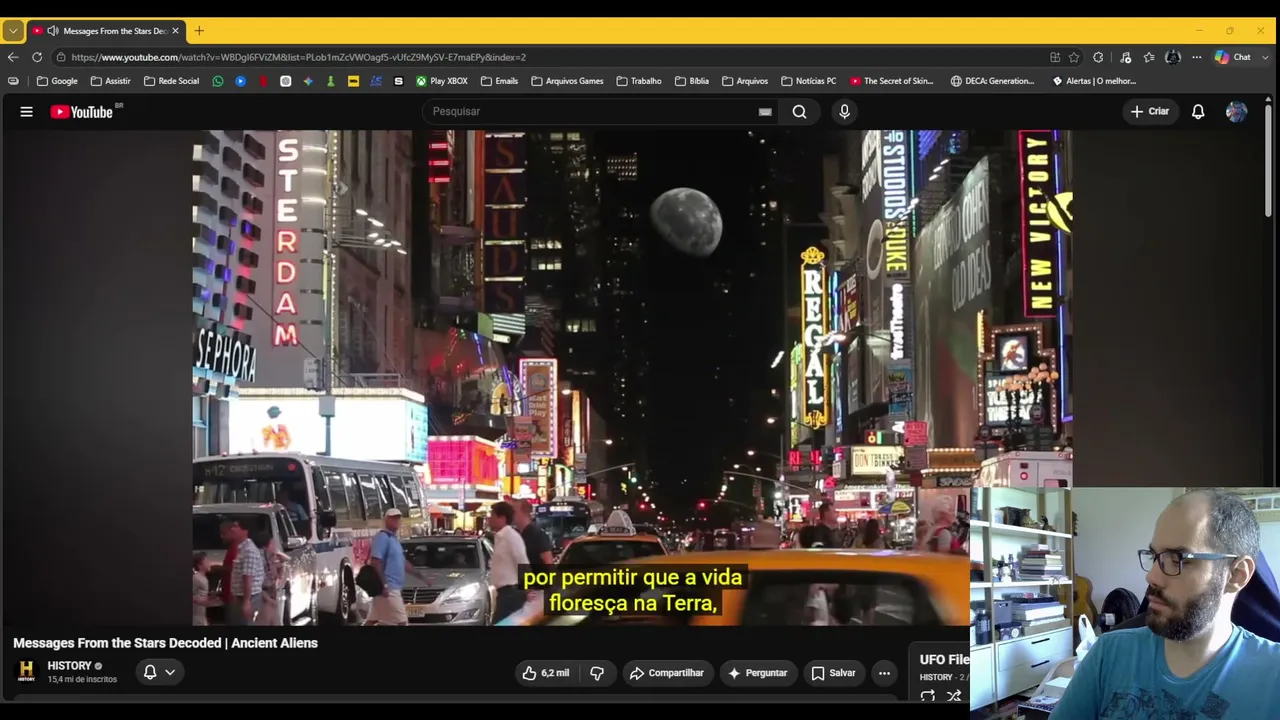This screenshot has width=1280, height=720.
Task: Click the Criar button
Action: pos(1149,112)
